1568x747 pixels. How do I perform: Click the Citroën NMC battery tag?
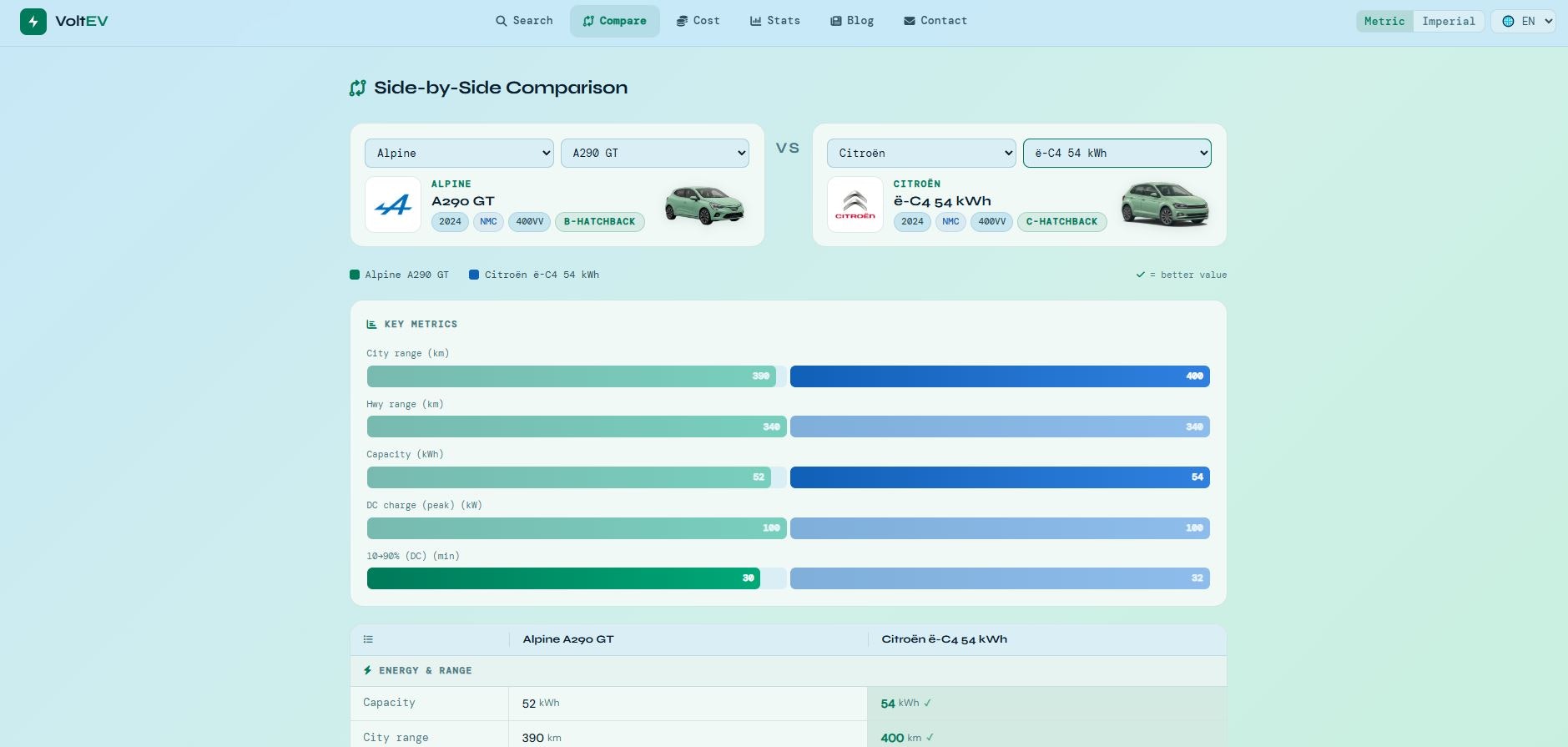pos(950,222)
